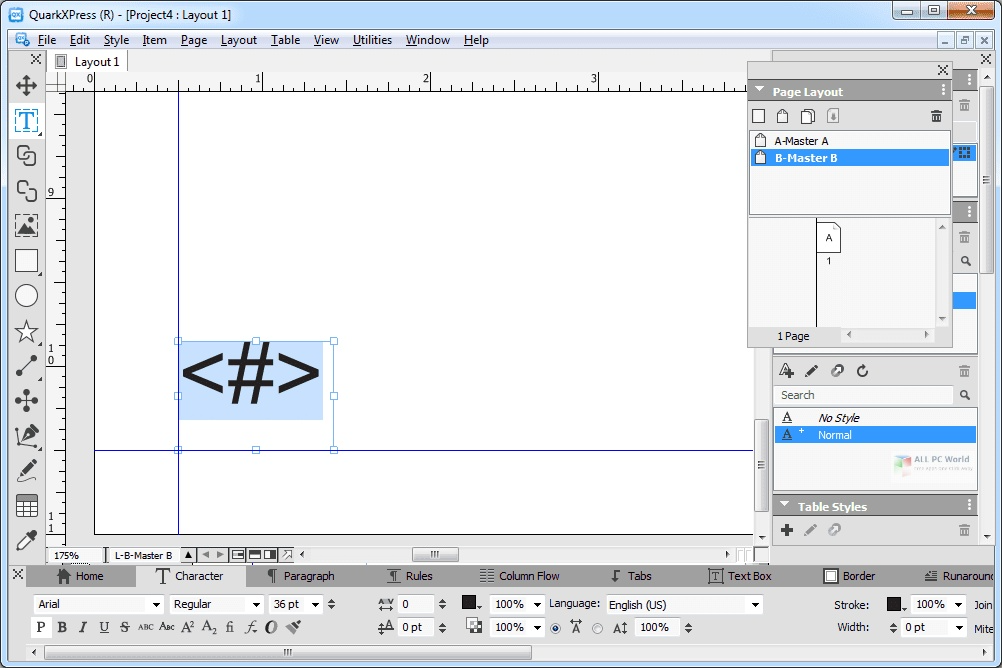The width and height of the screenshot is (1002, 668).
Task: Open the Language dropdown showing English (US)
Action: [x=684, y=604]
